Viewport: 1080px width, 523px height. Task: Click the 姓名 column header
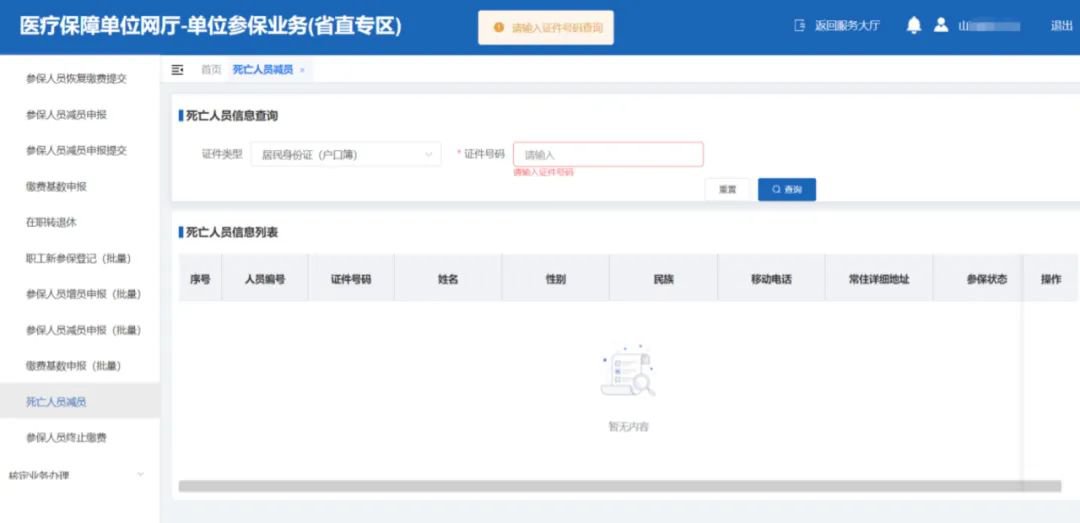(x=448, y=279)
